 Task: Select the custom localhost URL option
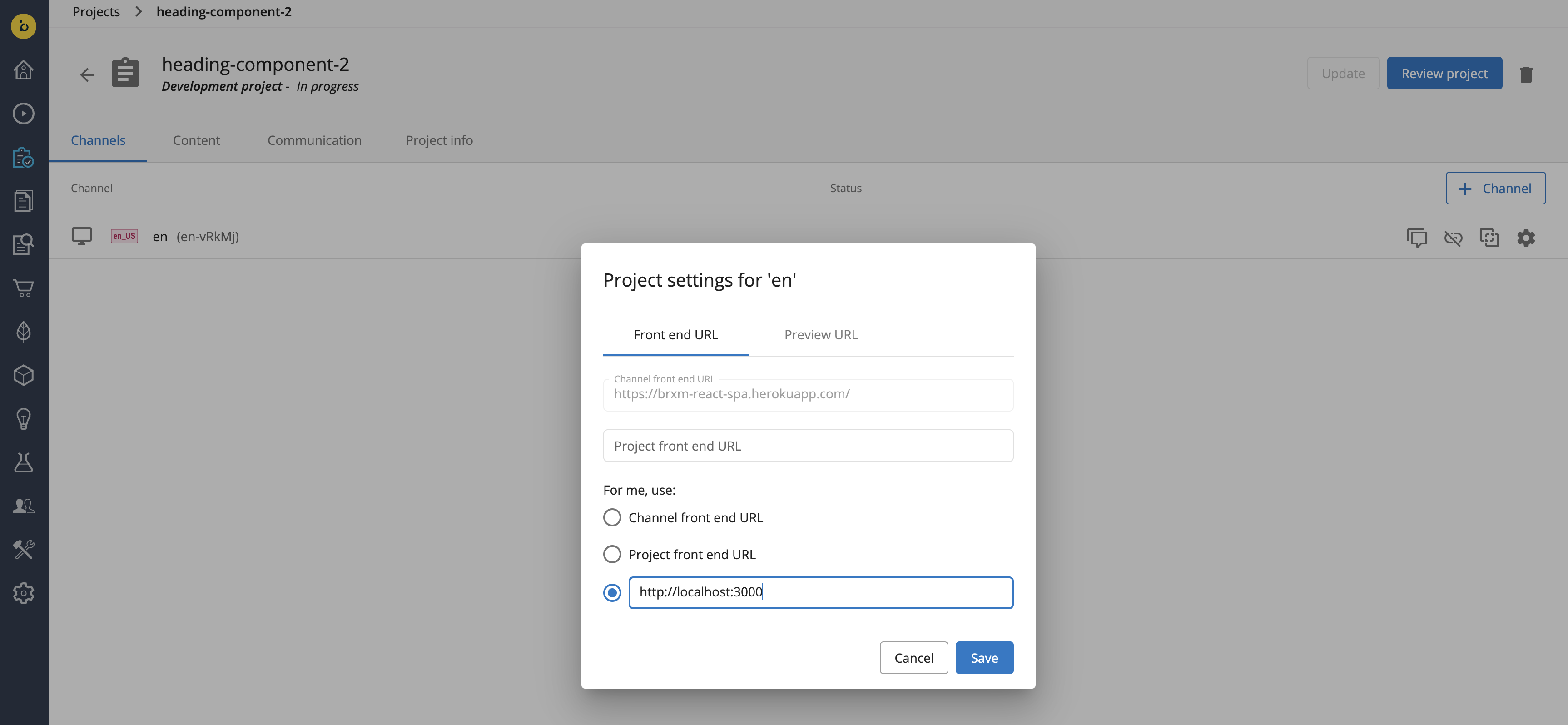click(x=612, y=592)
